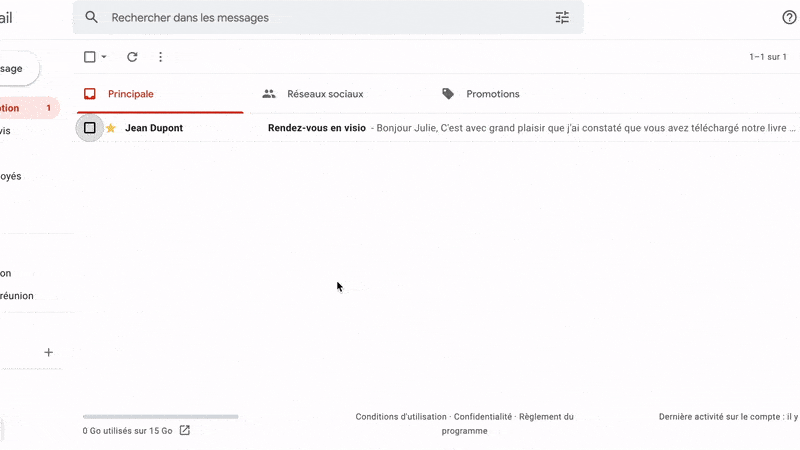Toggle the star on the Jean Dupont email
The height and width of the screenshot is (450, 800).
pyautogui.click(x=111, y=128)
